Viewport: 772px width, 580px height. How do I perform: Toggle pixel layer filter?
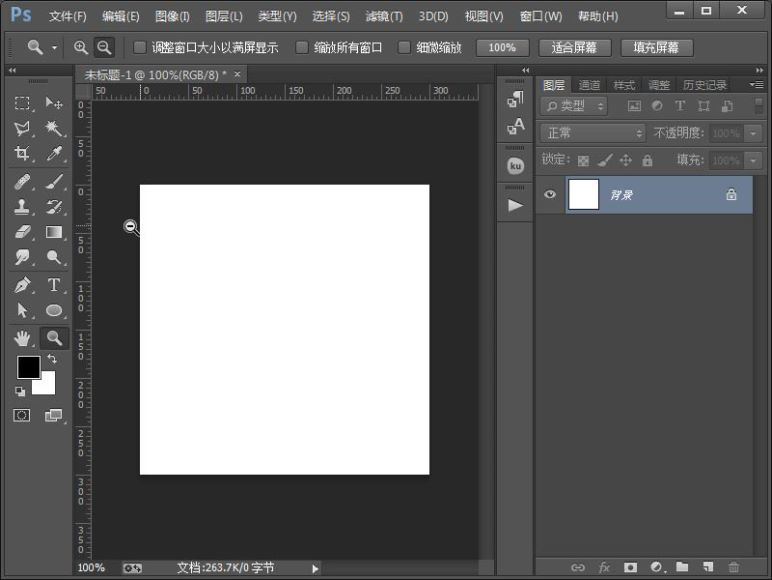634,106
